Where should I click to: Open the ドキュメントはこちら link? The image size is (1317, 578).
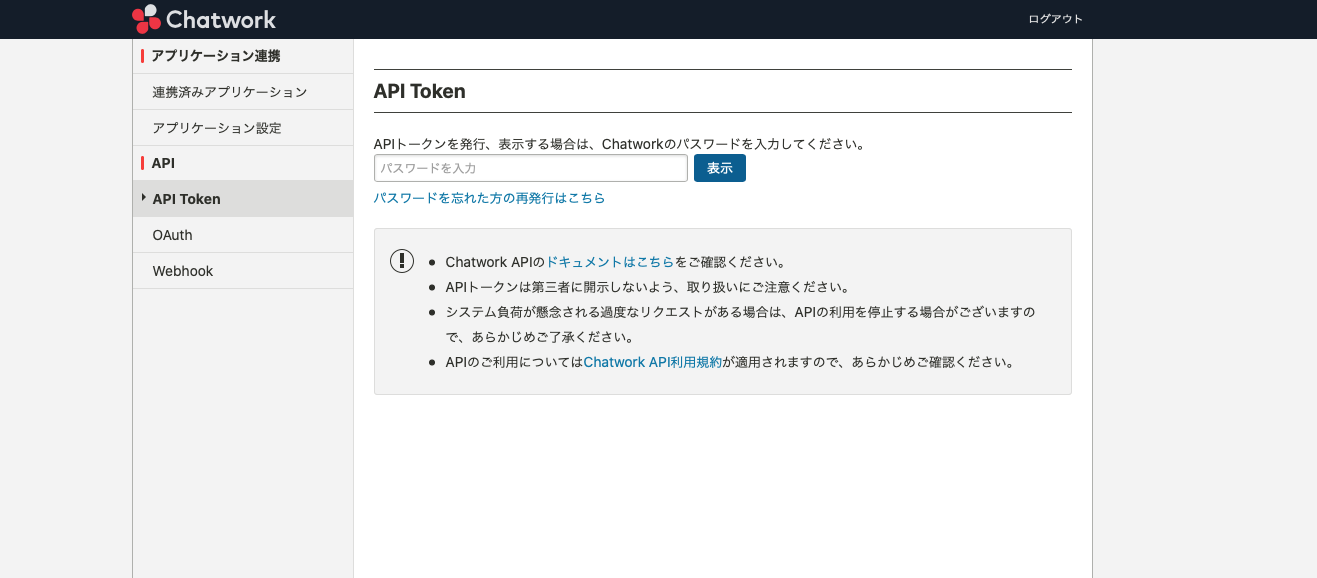click(x=610, y=262)
